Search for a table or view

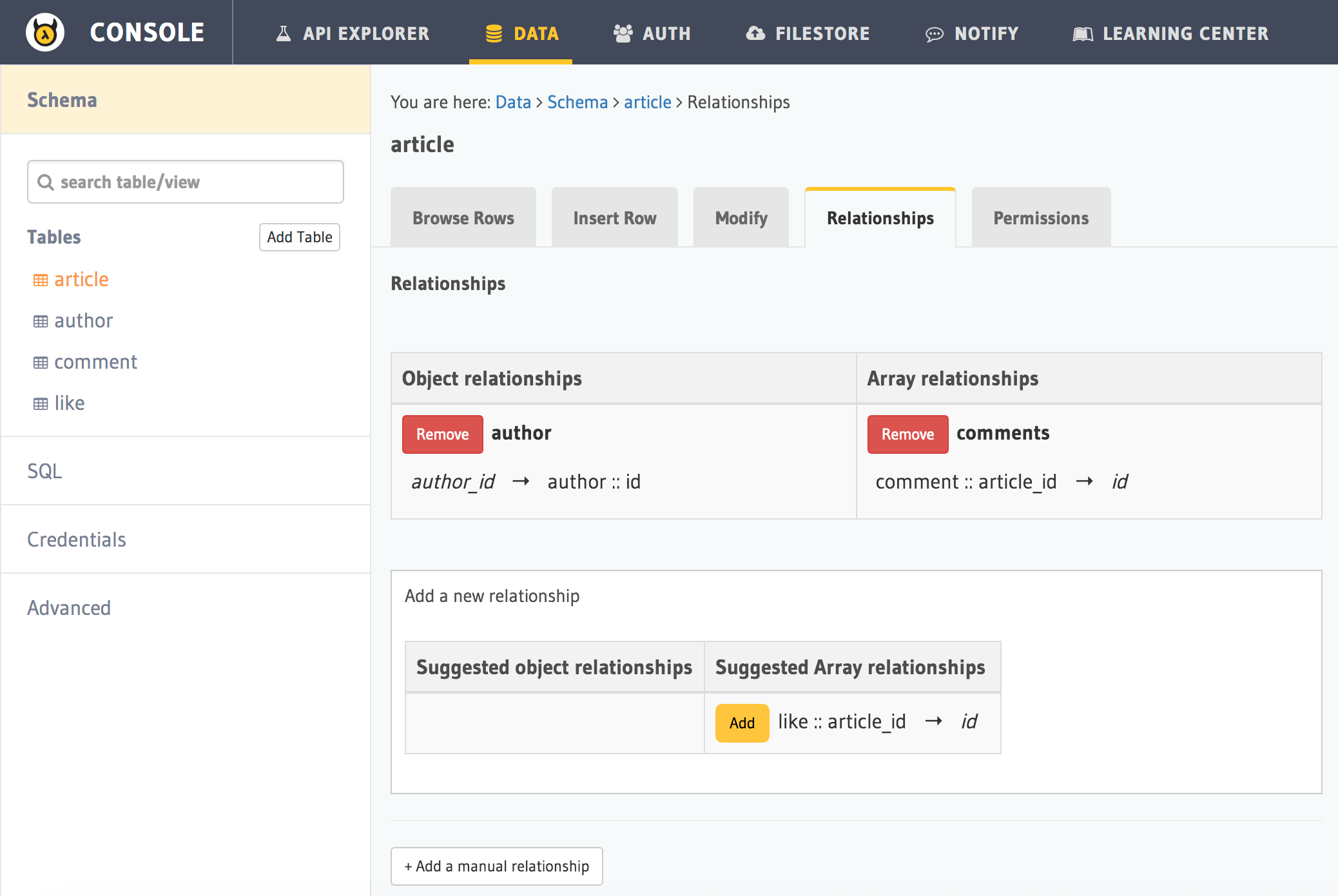[x=186, y=181]
